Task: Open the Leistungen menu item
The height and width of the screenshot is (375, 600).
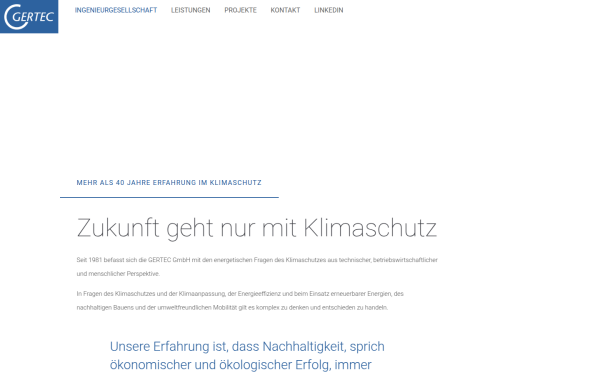Action: (x=191, y=10)
